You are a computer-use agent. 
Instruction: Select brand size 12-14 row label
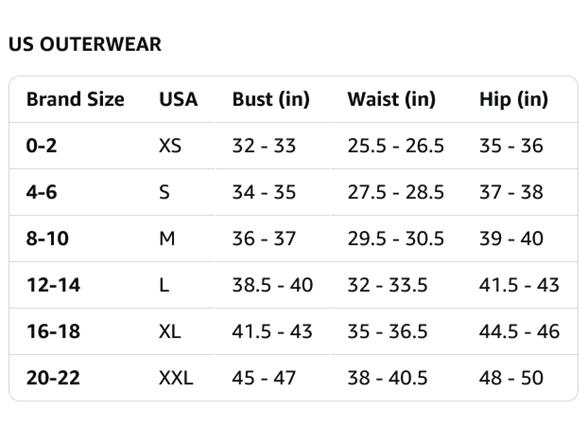[53, 285]
